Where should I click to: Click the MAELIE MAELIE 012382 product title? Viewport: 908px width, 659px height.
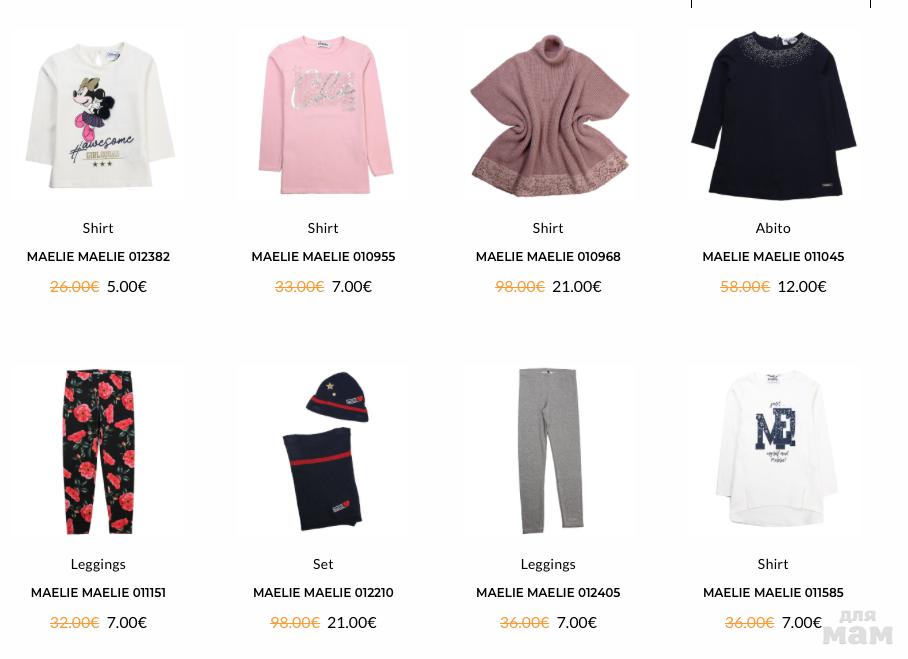click(x=98, y=257)
